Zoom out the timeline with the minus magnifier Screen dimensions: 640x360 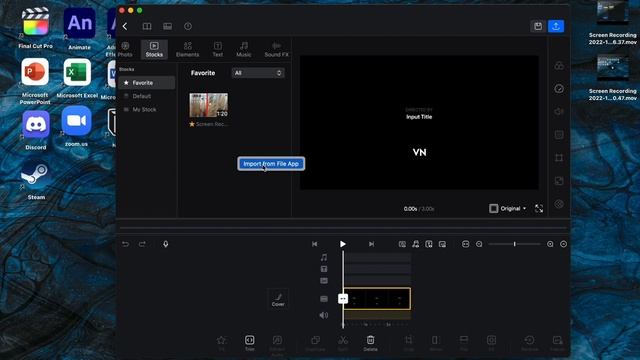479,244
